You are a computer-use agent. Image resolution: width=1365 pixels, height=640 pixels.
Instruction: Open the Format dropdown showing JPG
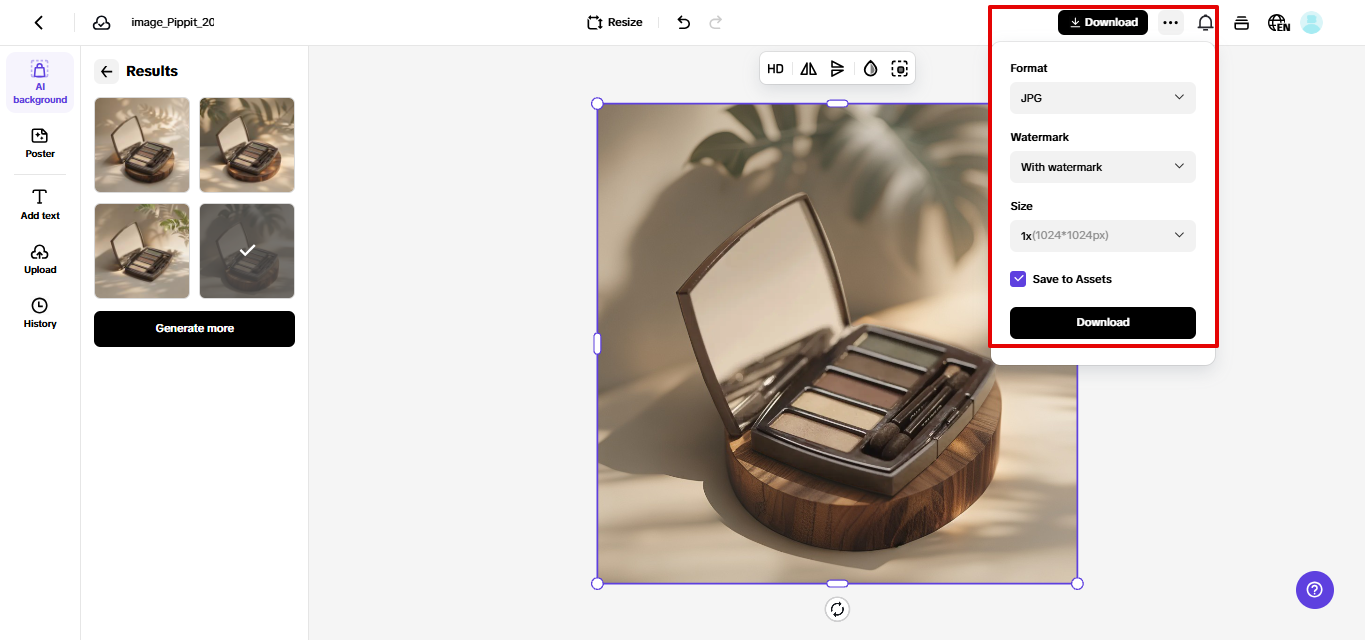(1102, 98)
